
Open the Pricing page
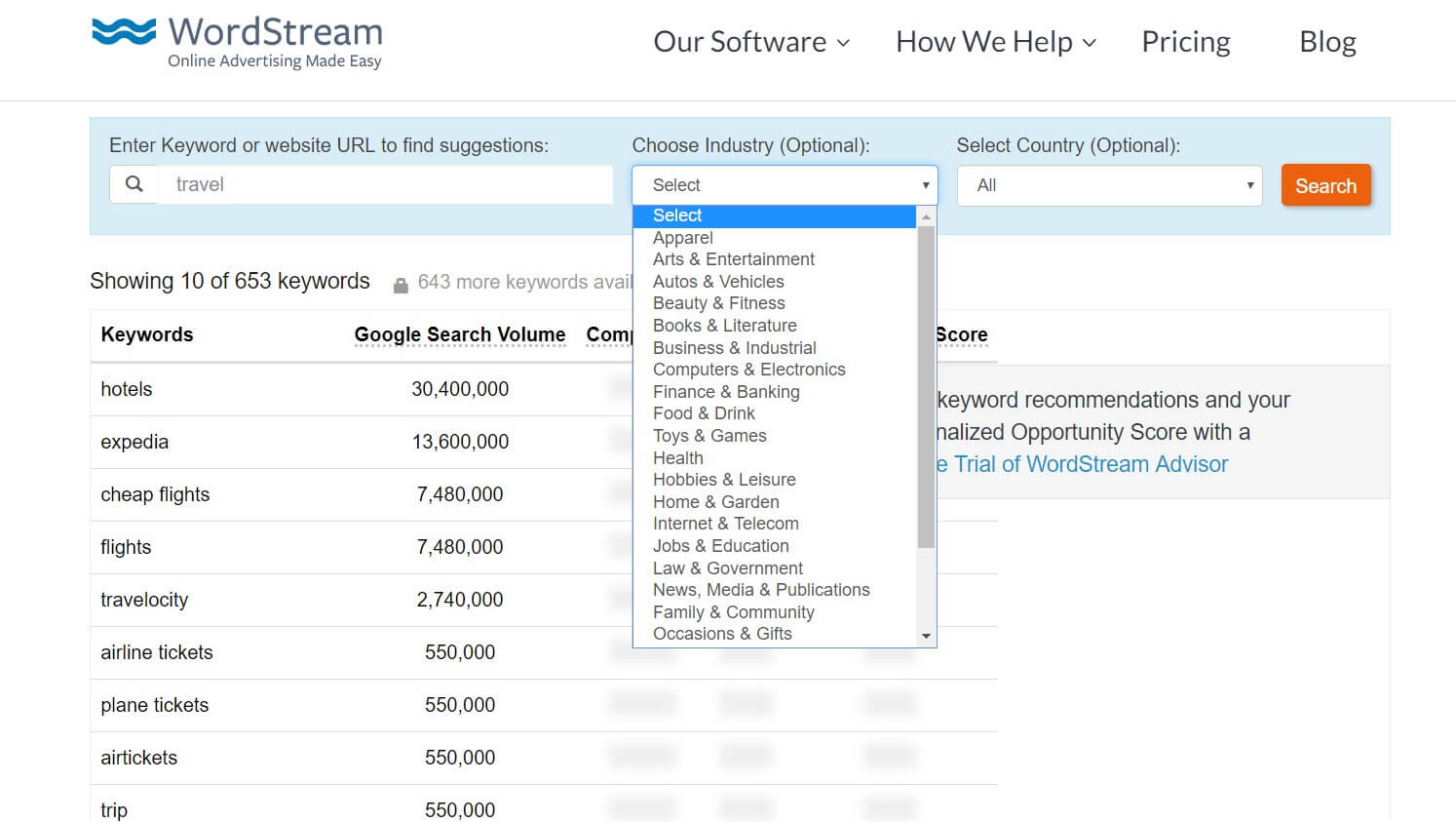point(1185,42)
